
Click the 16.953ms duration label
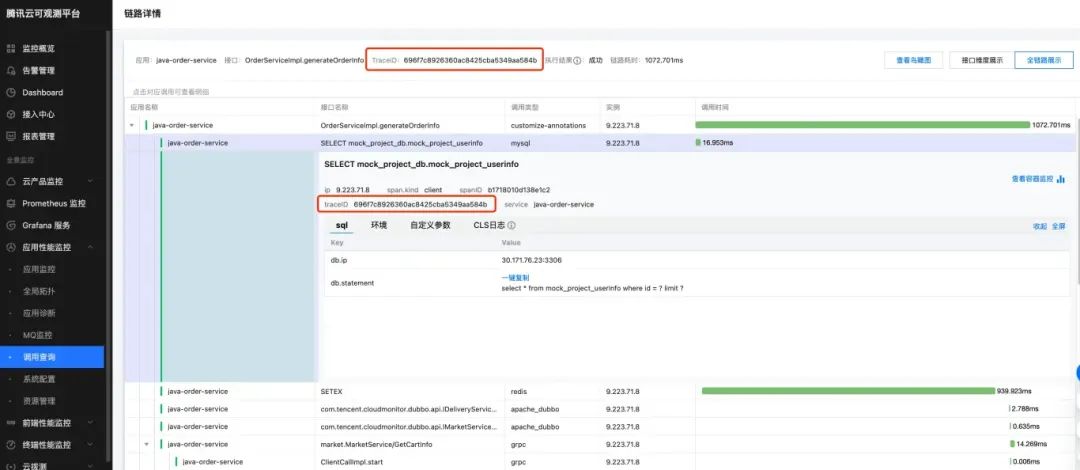[x=718, y=143]
